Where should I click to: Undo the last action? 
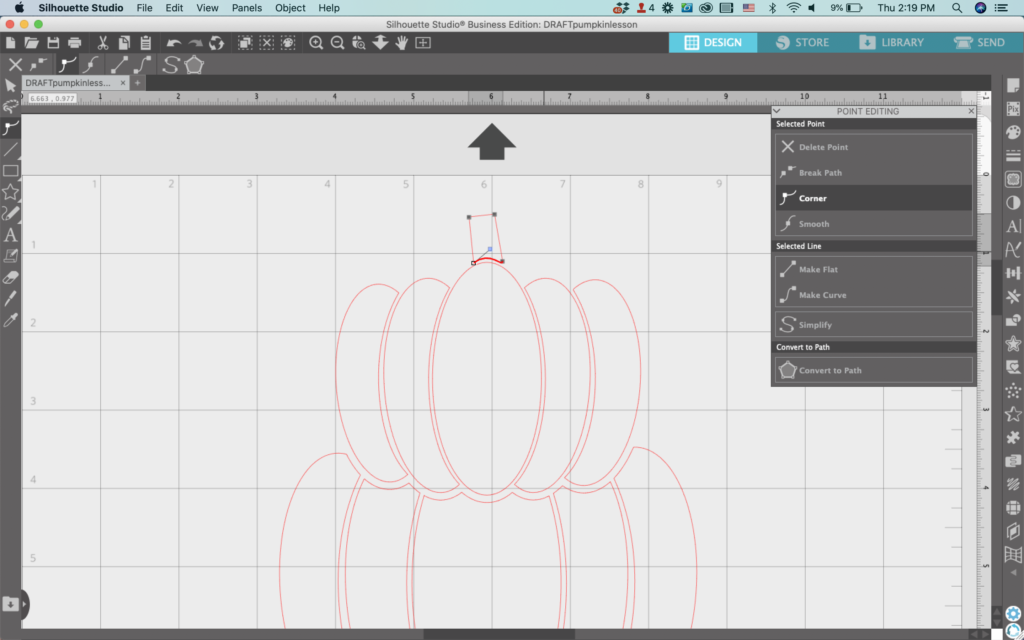click(174, 43)
